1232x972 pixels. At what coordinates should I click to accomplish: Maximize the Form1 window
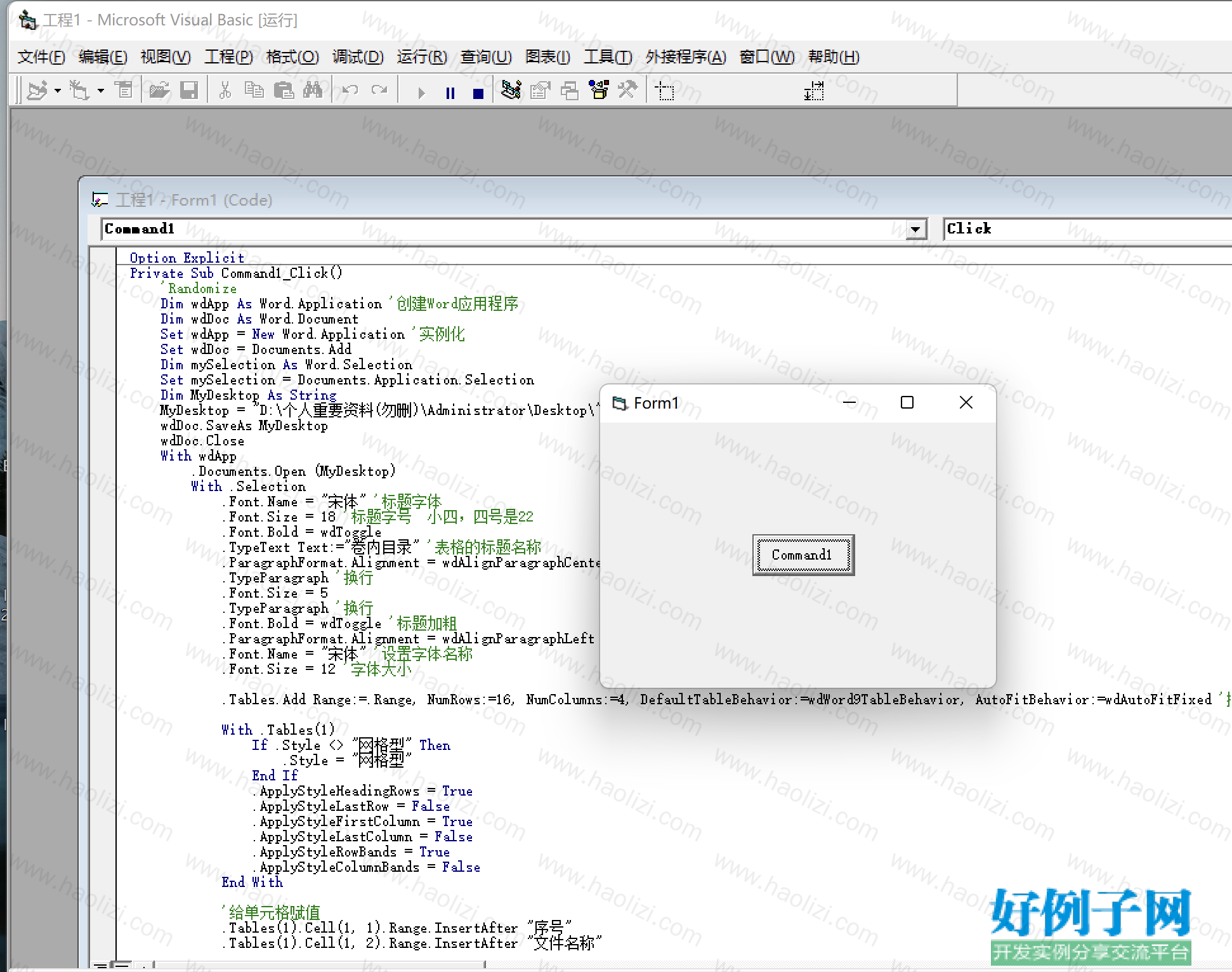(907, 402)
